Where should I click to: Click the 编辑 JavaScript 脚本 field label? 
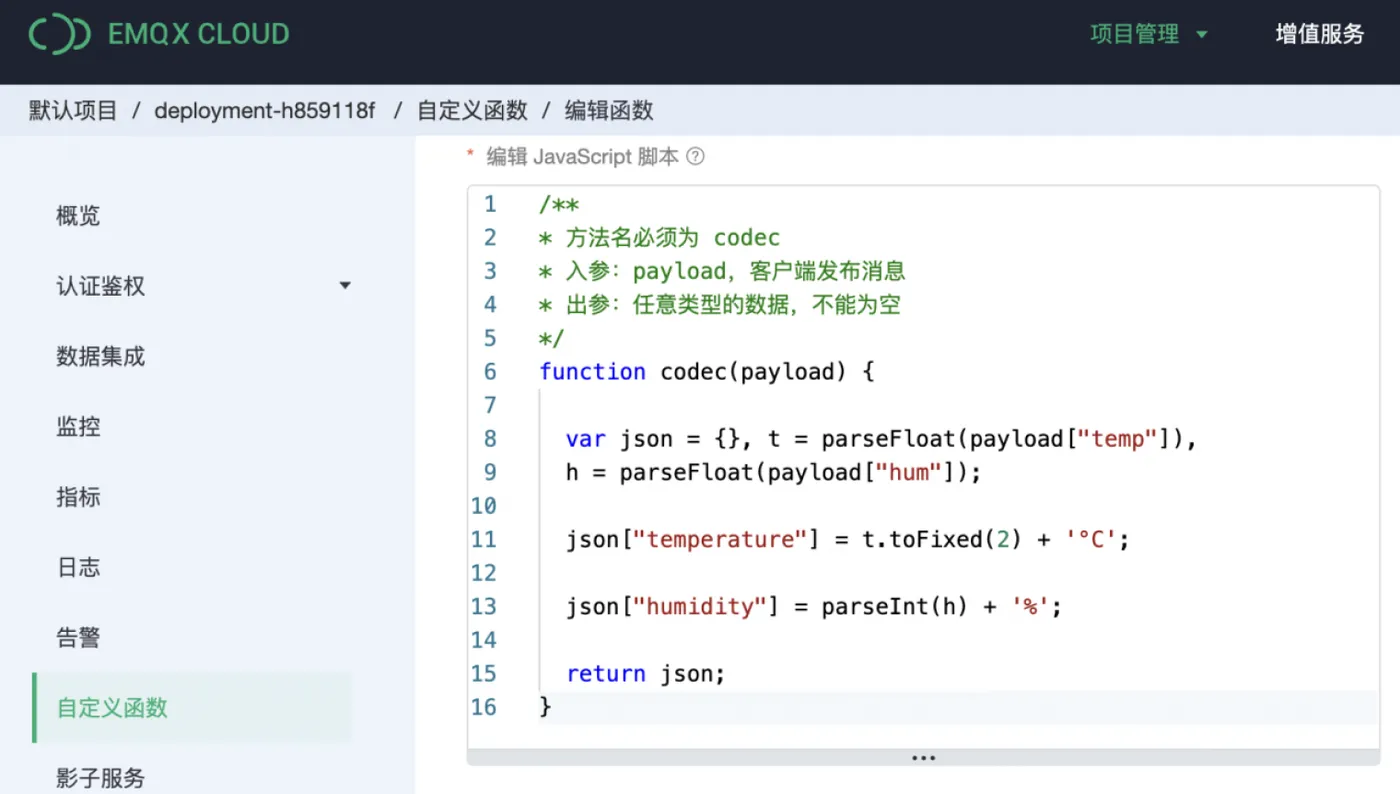click(x=582, y=157)
